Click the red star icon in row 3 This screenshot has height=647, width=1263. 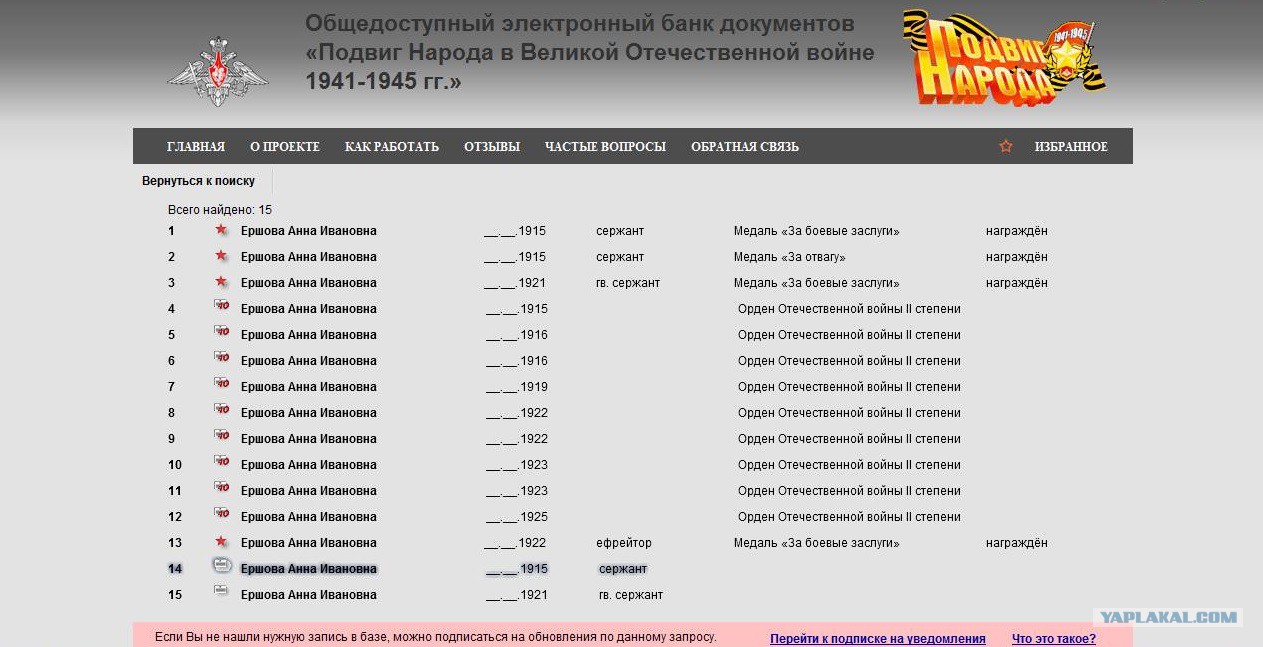221,282
